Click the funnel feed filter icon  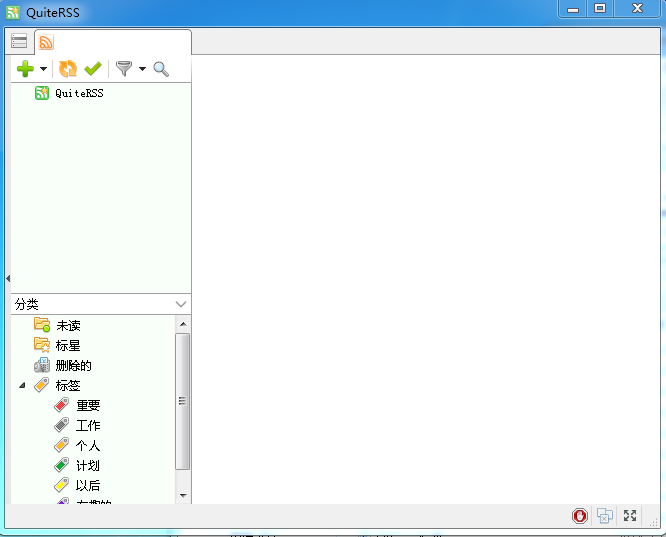point(124,69)
